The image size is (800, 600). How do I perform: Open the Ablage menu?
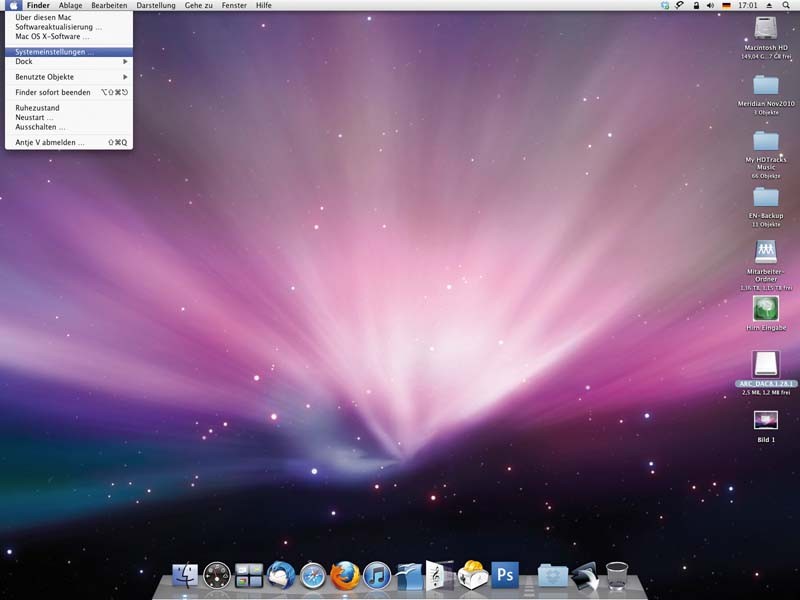point(70,5)
